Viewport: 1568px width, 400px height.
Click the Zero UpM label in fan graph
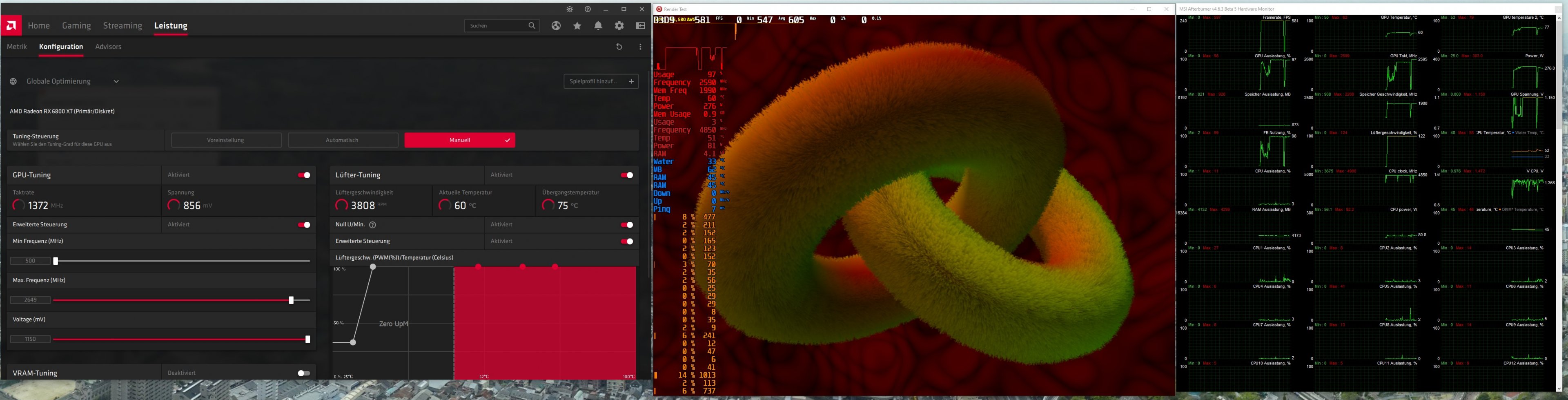(x=393, y=324)
